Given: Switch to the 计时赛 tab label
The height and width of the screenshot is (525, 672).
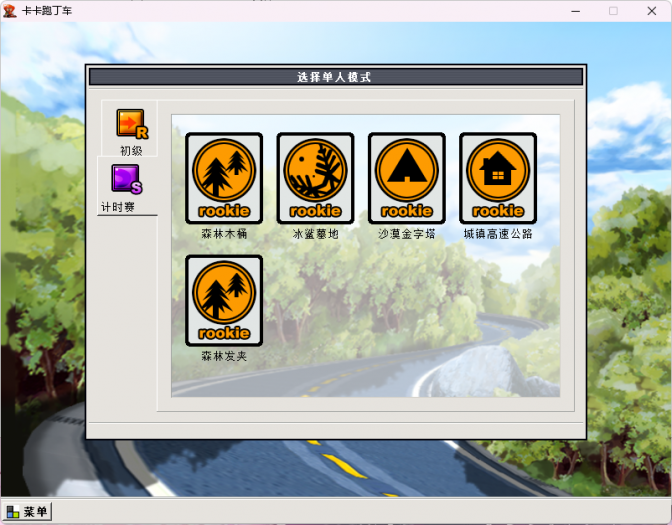Looking at the screenshot, I should [x=118, y=207].
